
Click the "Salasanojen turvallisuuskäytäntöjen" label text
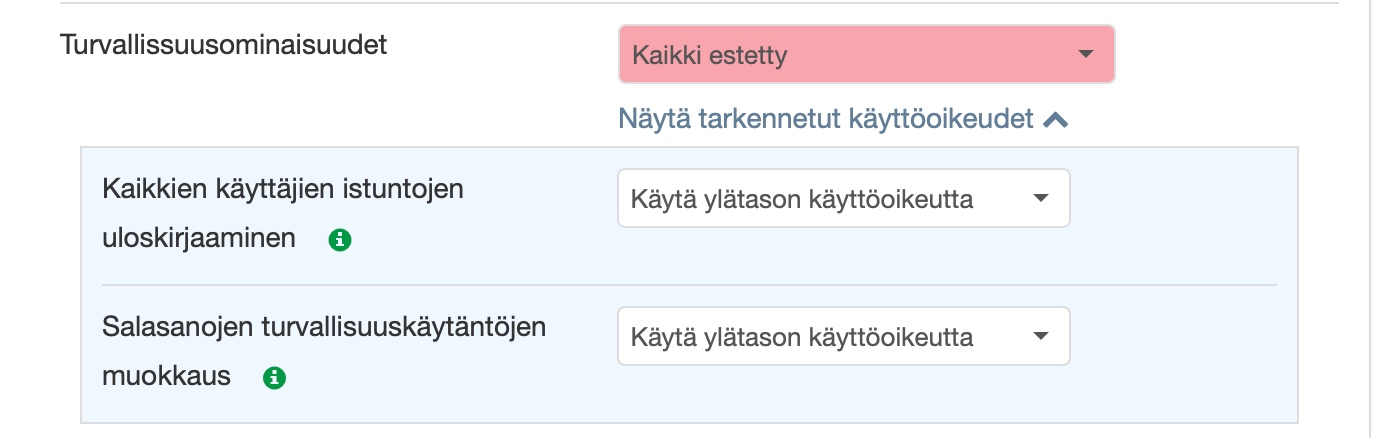coord(324,327)
